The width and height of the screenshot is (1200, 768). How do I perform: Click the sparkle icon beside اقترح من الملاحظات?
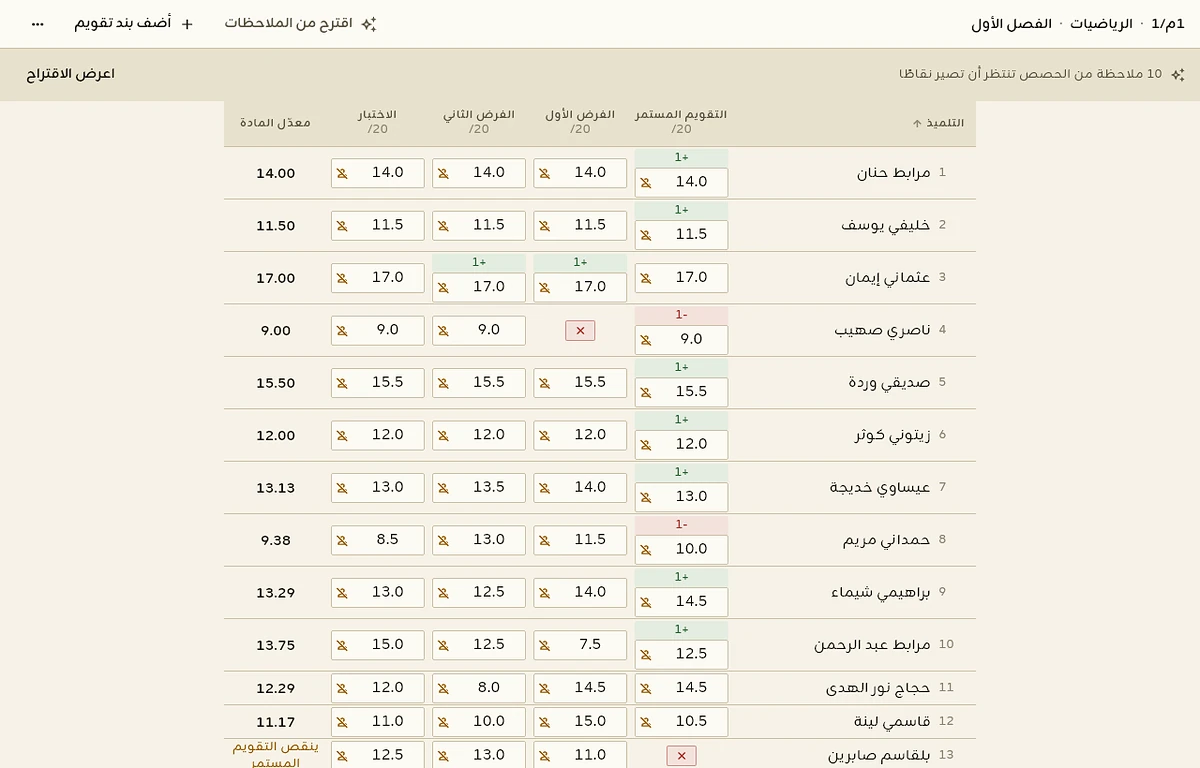coord(369,23)
